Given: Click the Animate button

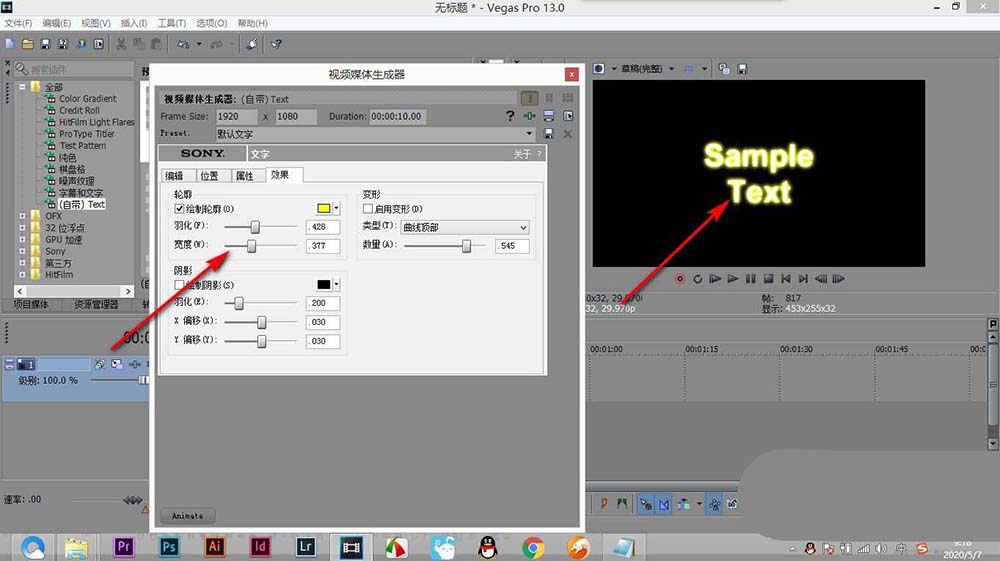Looking at the screenshot, I should pos(188,516).
